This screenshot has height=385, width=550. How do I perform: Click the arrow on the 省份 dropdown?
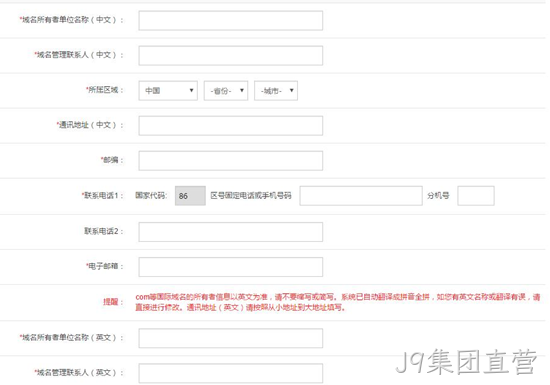[242, 90]
